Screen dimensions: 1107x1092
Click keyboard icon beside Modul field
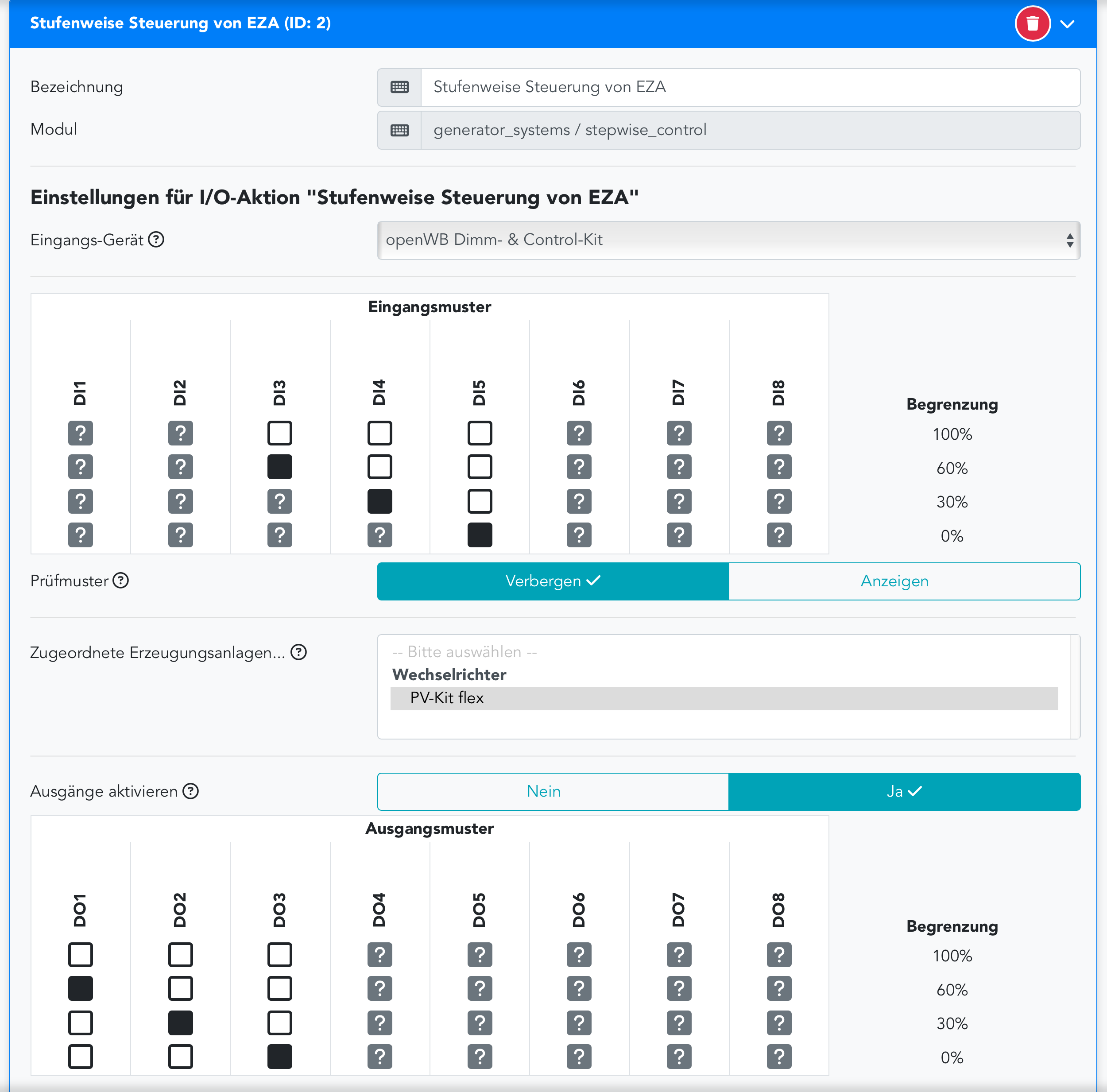399,130
